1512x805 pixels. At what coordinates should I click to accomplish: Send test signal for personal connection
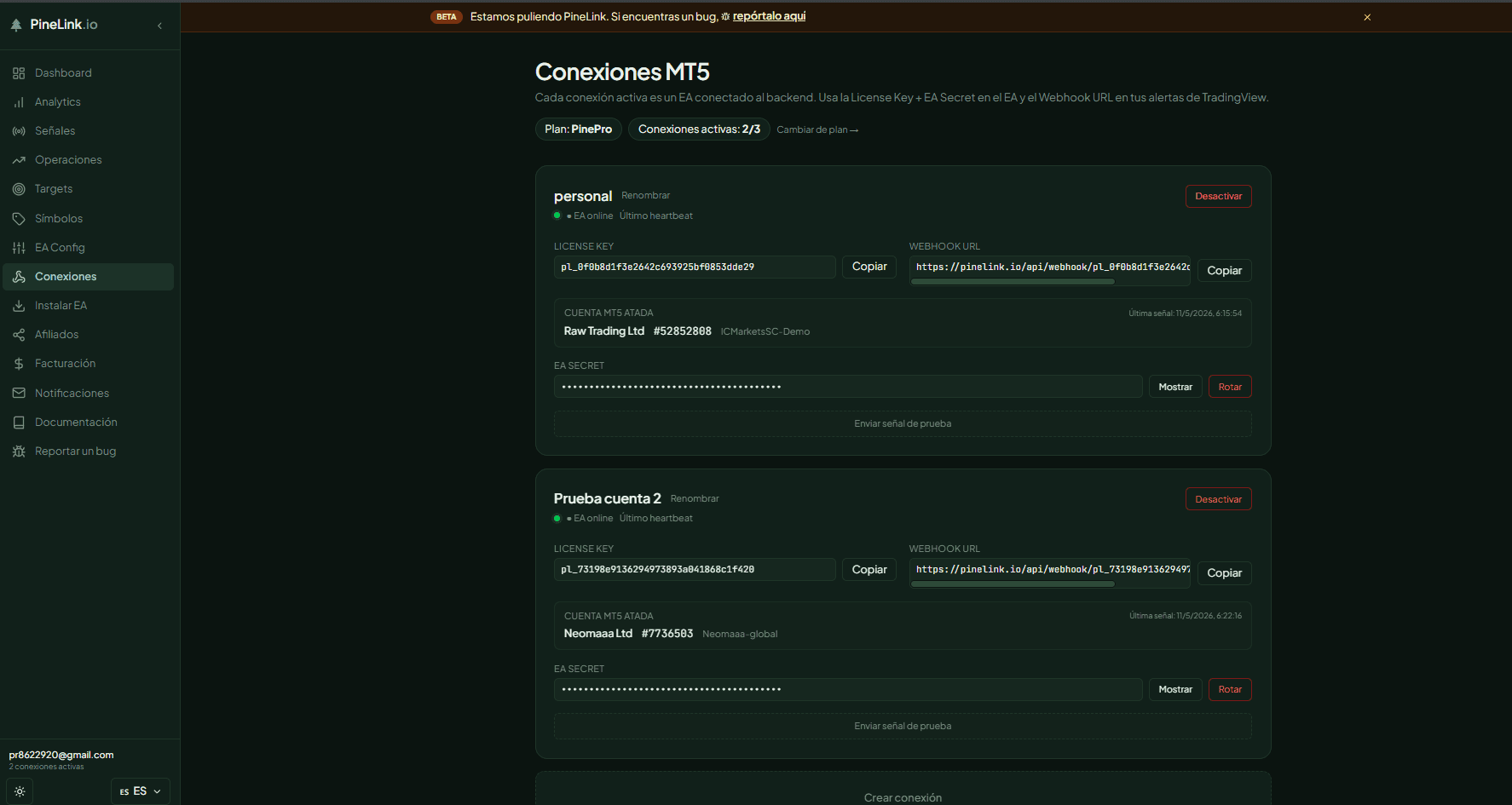(903, 424)
